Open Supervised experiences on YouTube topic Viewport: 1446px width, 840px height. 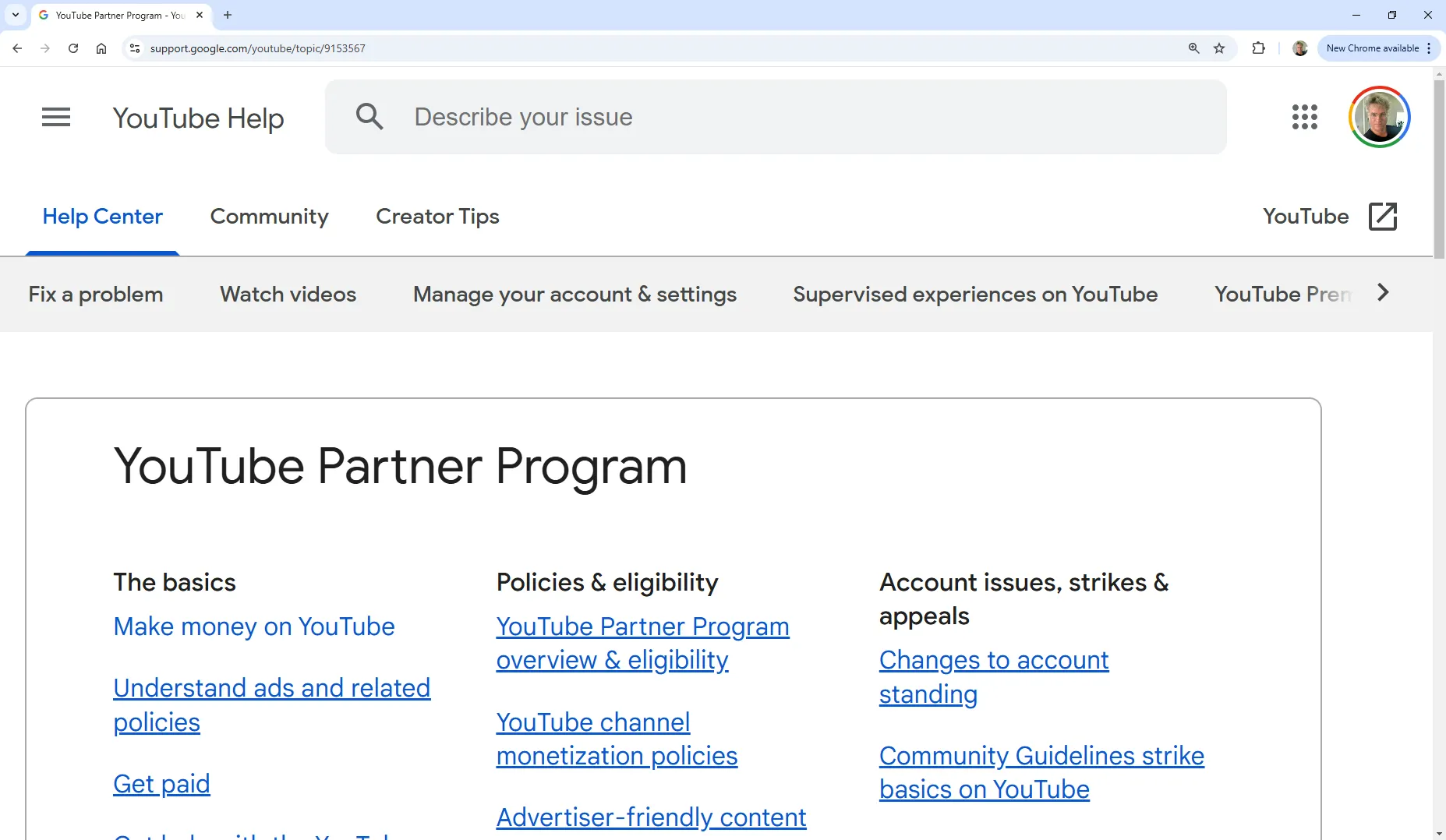pyautogui.click(x=975, y=295)
